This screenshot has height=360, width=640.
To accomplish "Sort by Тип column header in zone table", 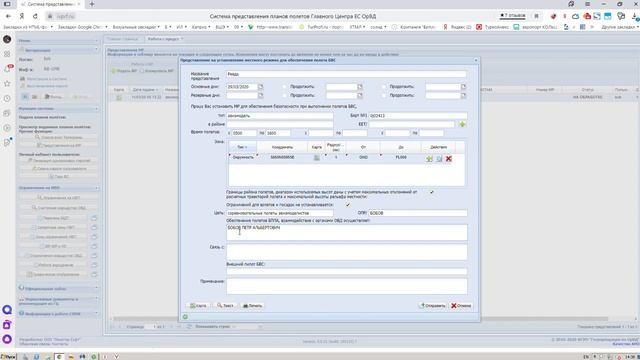I will click(242, 147).
